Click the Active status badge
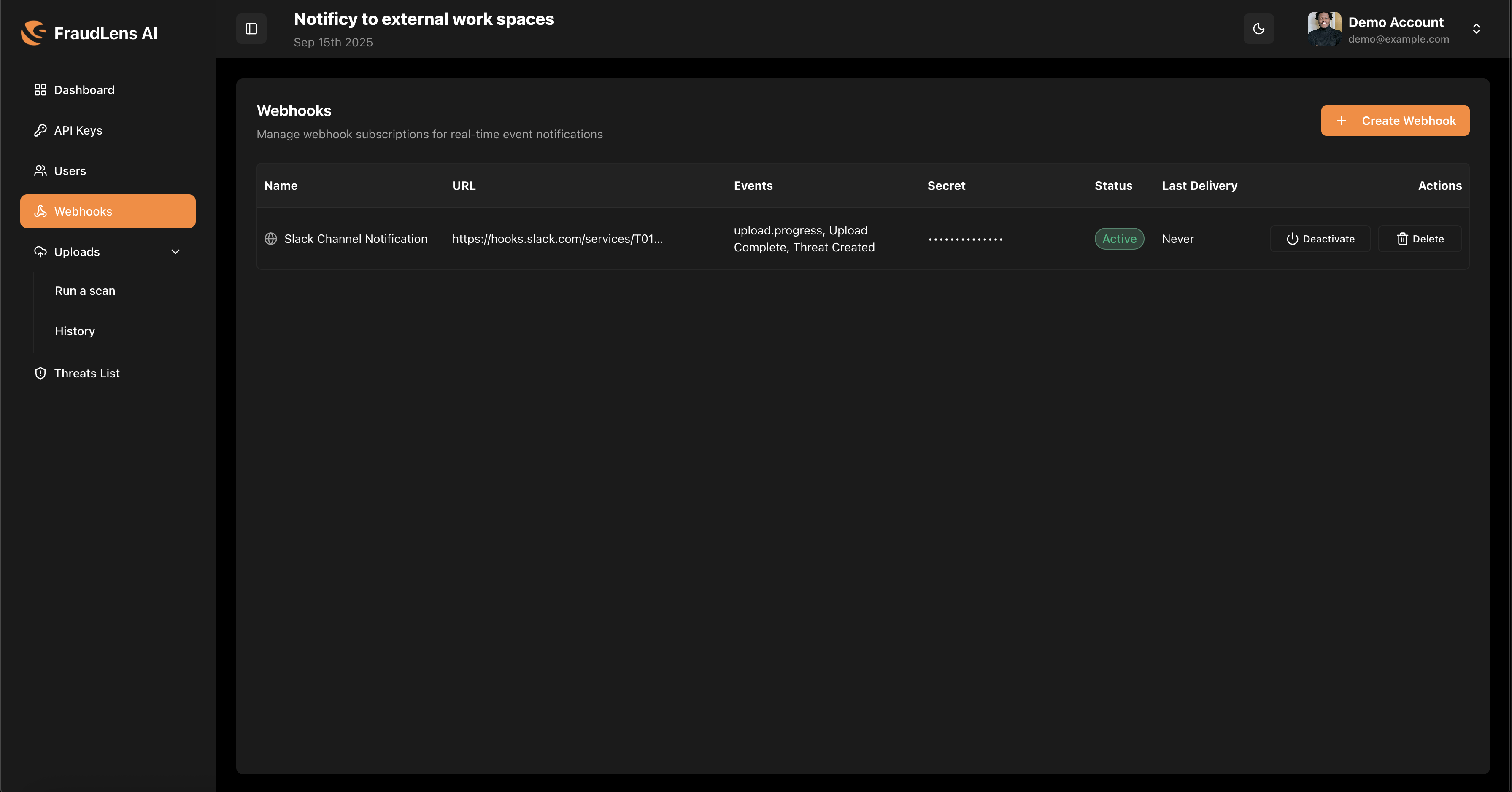Image resolution: width=1512 pixels, height=792 pixels. pyautogui.click(x=1119, y=239)
